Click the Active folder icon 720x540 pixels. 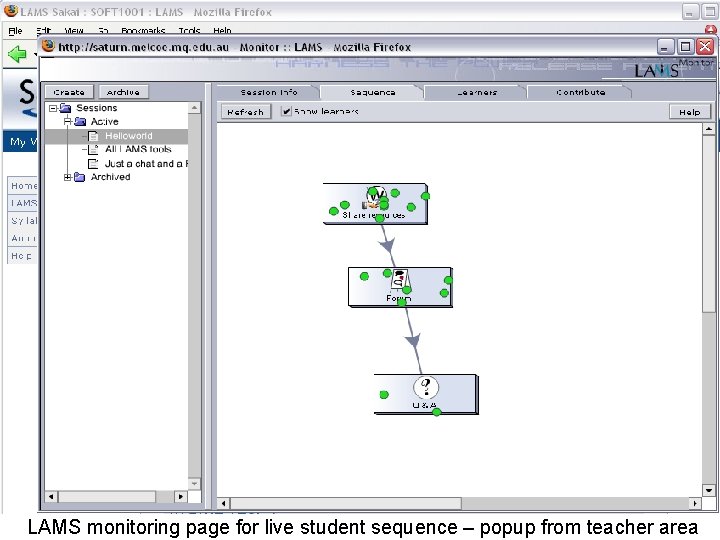pyautogui.click(x=80, y=122)
